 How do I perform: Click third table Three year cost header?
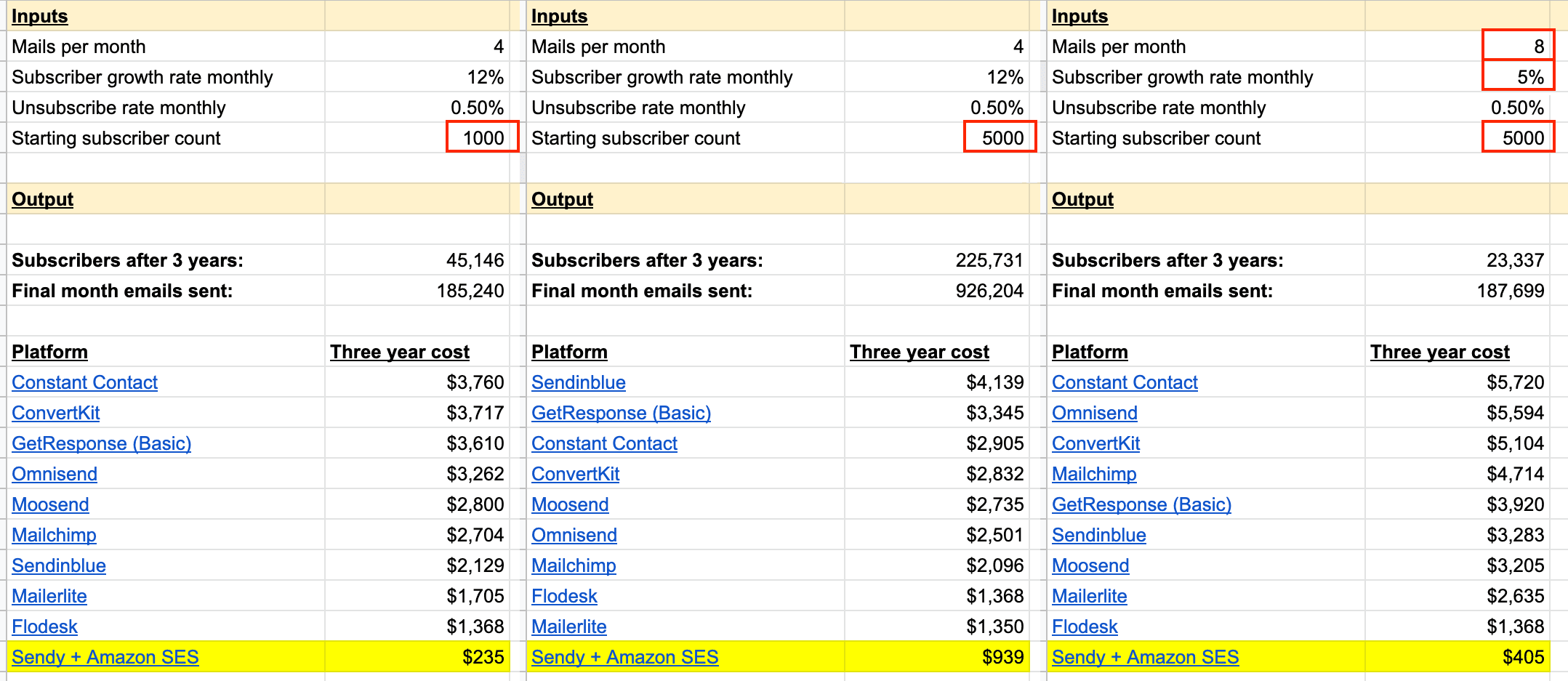(x=1440, y=352)
